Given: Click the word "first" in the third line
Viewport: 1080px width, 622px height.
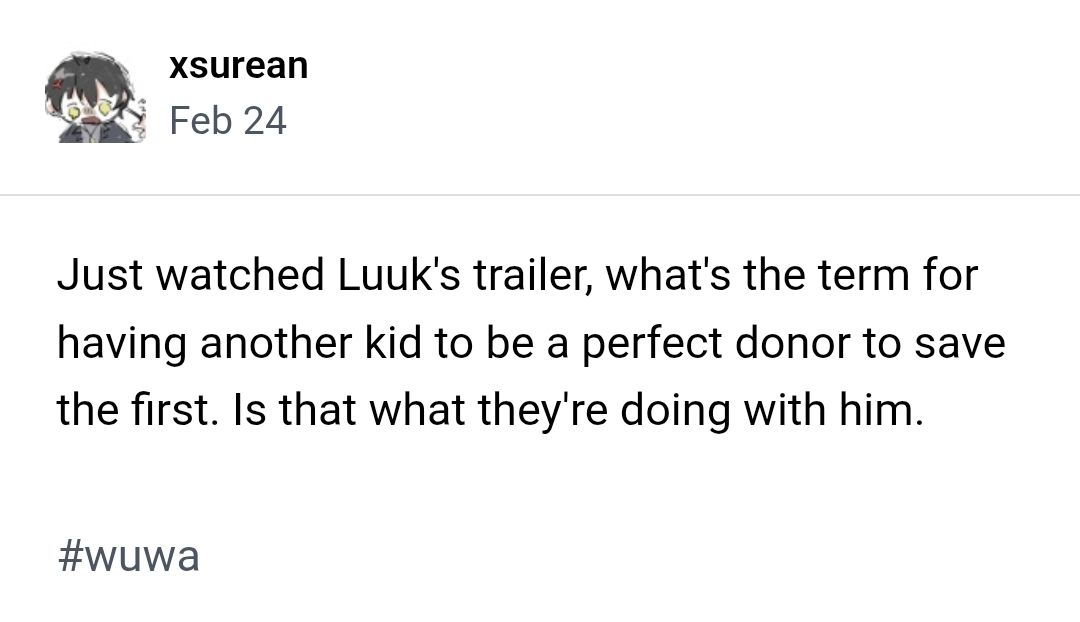Looking at the screenshot, I should [x=167, y=411].
